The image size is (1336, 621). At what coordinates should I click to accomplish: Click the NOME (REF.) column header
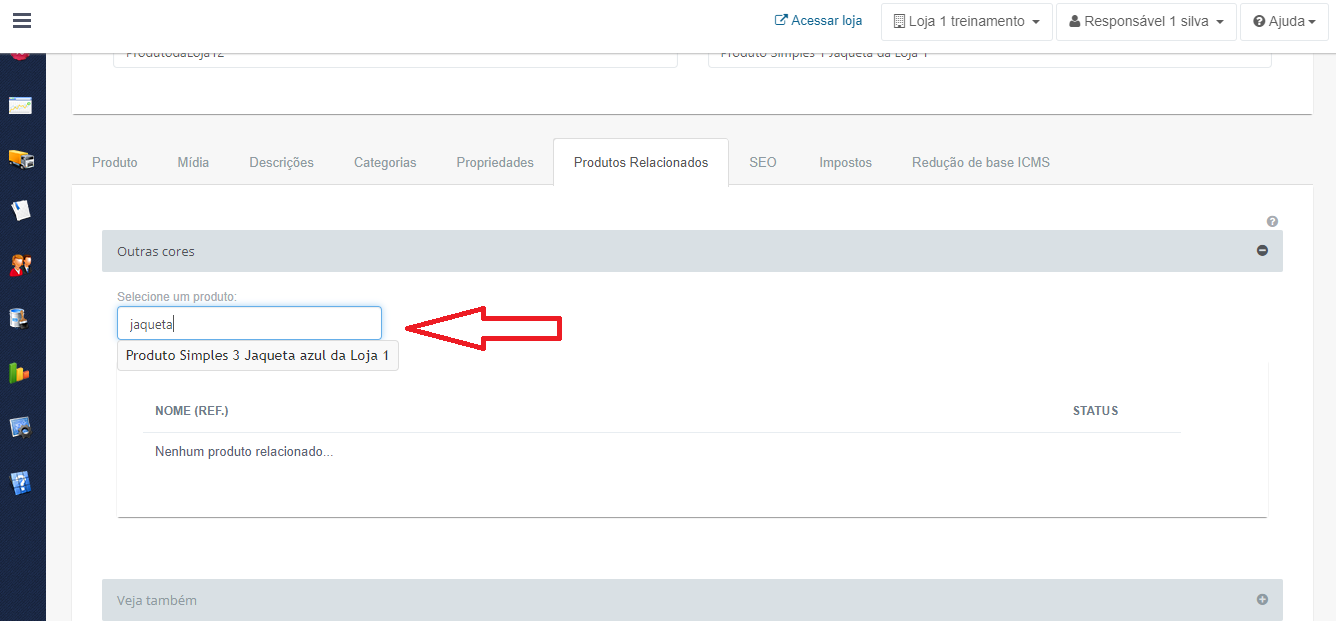(191, 411)
